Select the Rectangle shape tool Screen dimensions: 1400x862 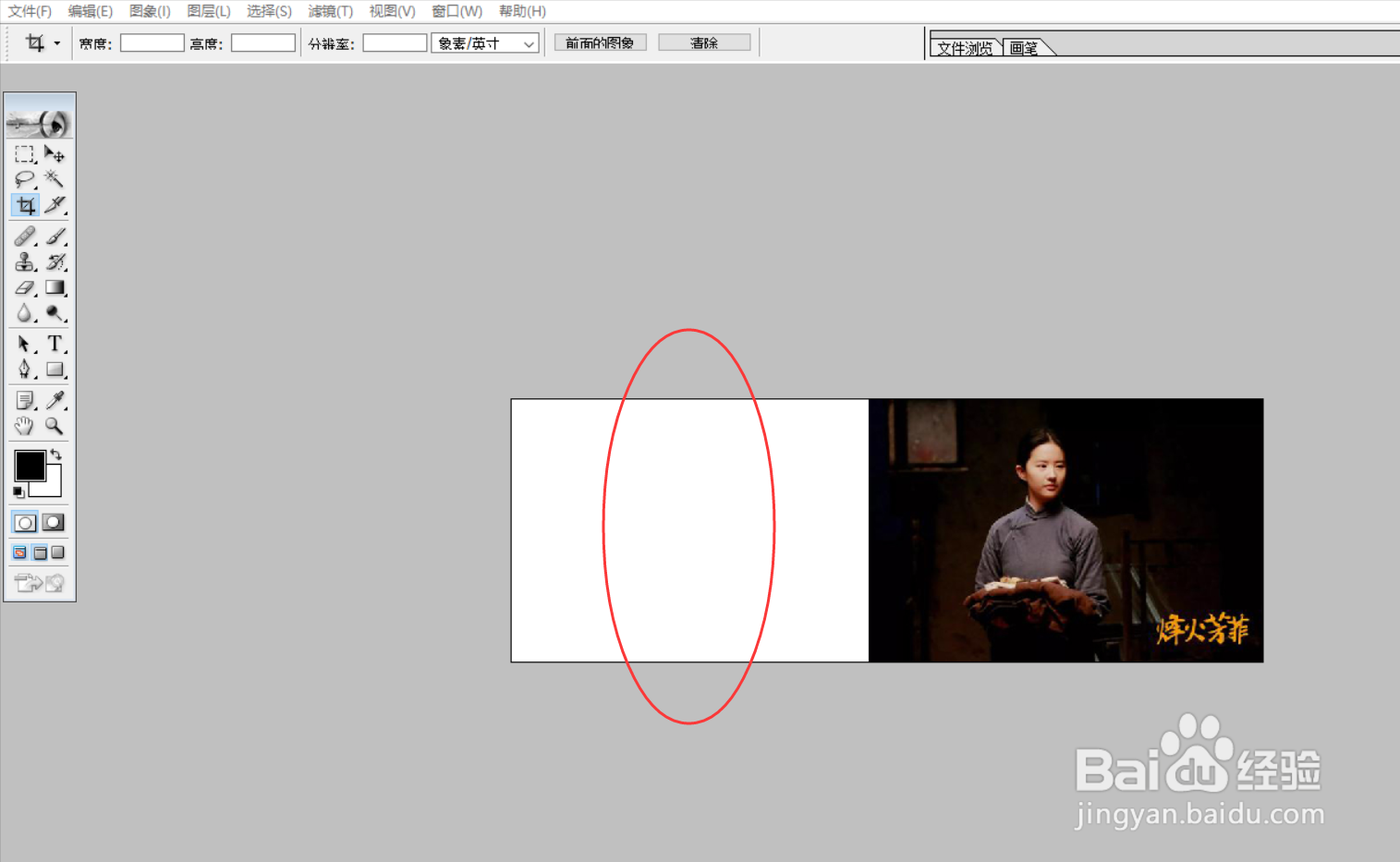click(x=55, y=370)
